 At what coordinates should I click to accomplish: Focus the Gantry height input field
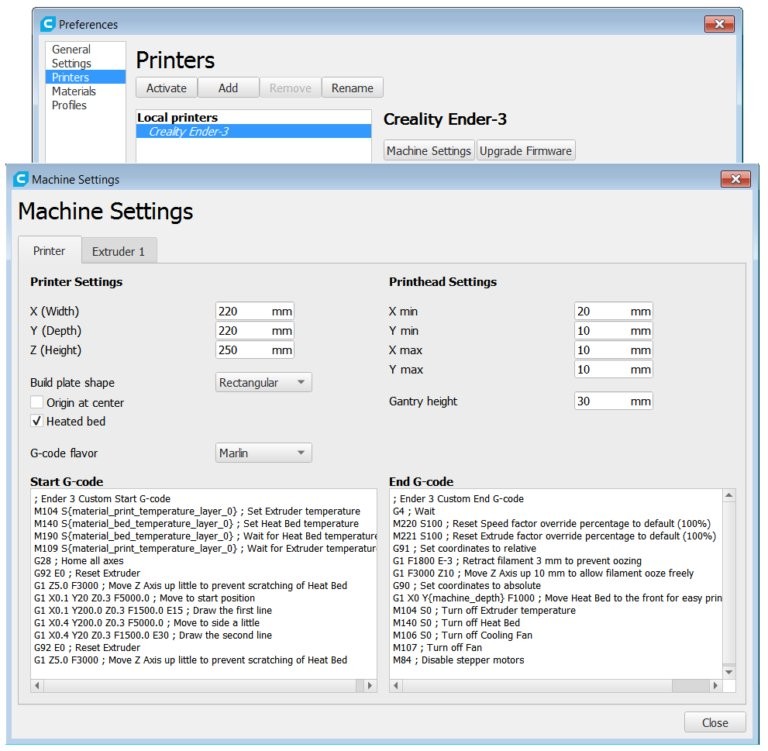coord(601,401)
